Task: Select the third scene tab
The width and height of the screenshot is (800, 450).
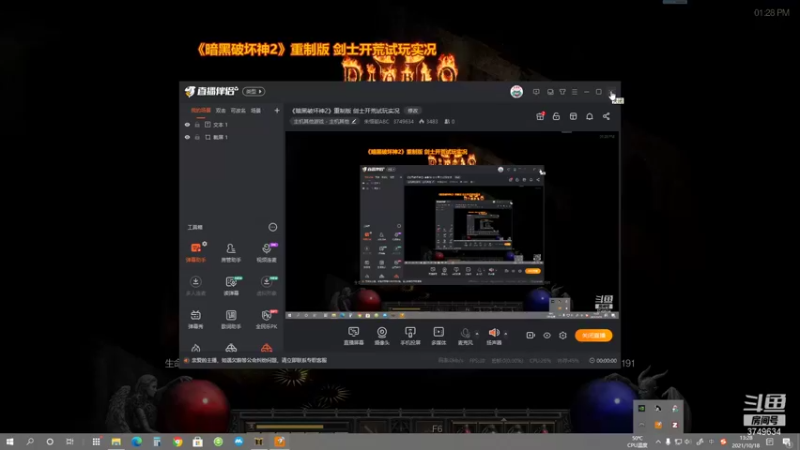Action: pos(238,110)
